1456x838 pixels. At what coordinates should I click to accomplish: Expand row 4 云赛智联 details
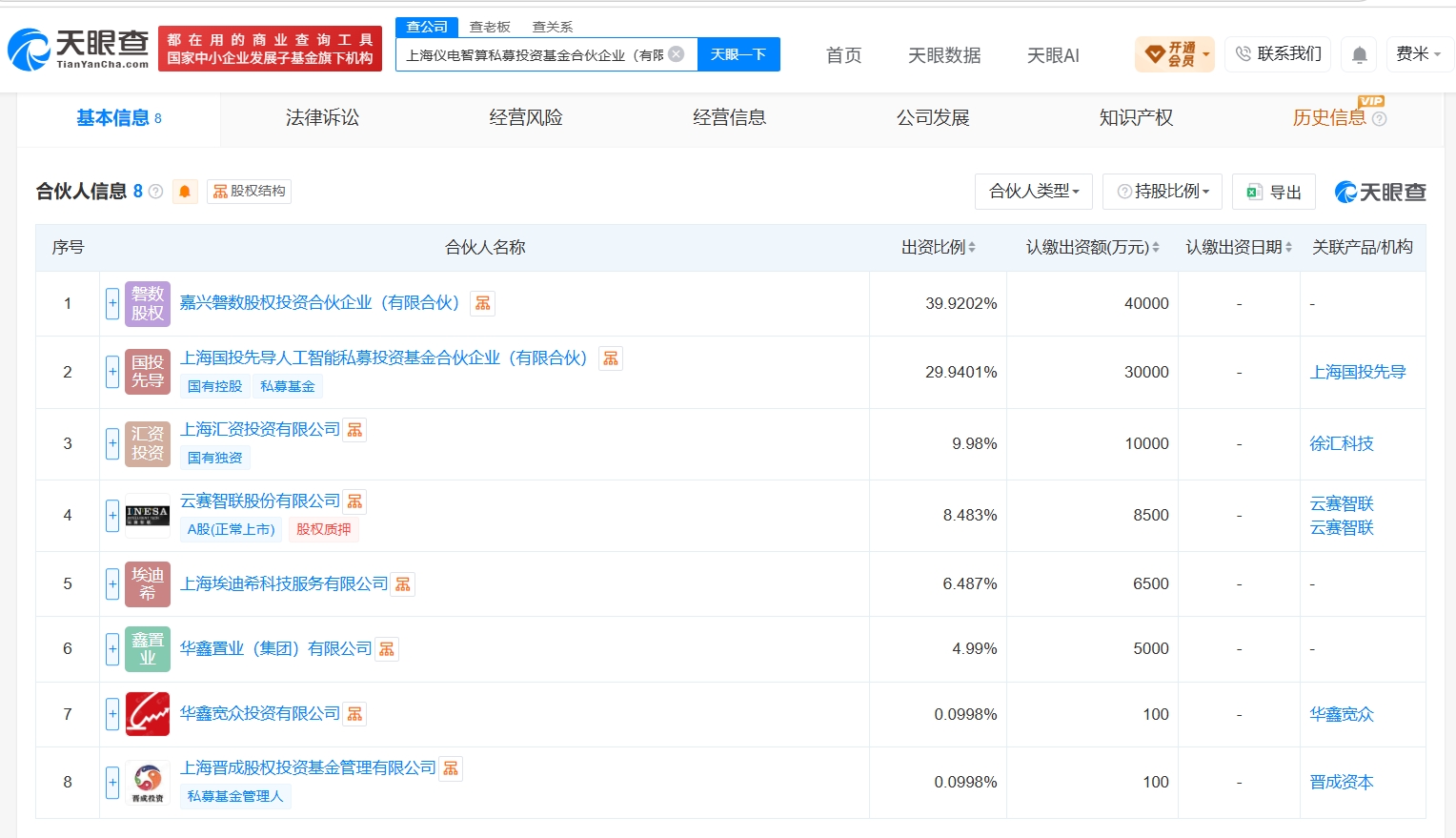coord(112,515)
